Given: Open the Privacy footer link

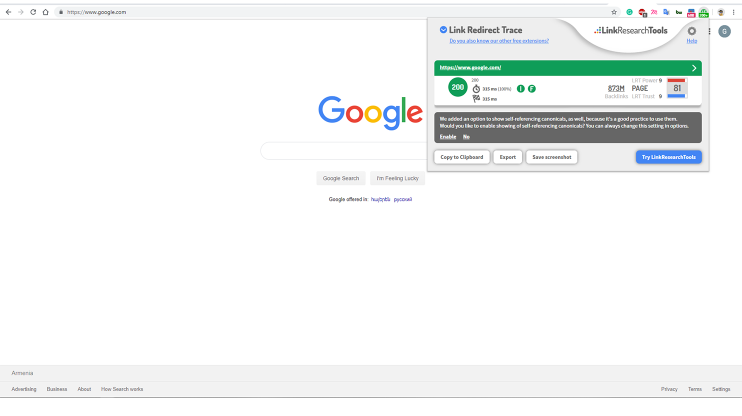Looking at the screenshot, I should (x=669, y=389).
